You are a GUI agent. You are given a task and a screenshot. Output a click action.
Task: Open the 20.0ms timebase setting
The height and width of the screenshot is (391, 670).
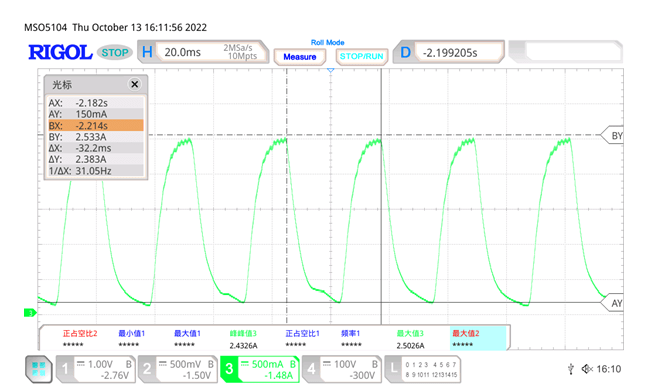point(182,52)
